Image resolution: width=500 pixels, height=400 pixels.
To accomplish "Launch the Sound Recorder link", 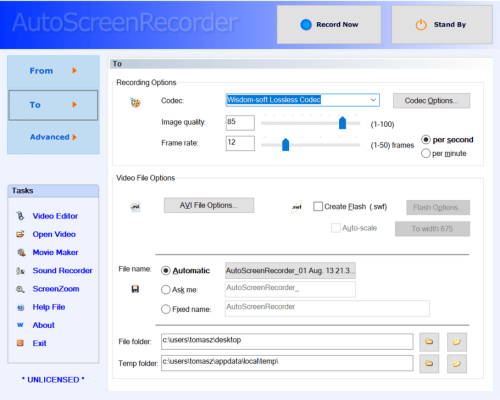I will click(62, 271).
